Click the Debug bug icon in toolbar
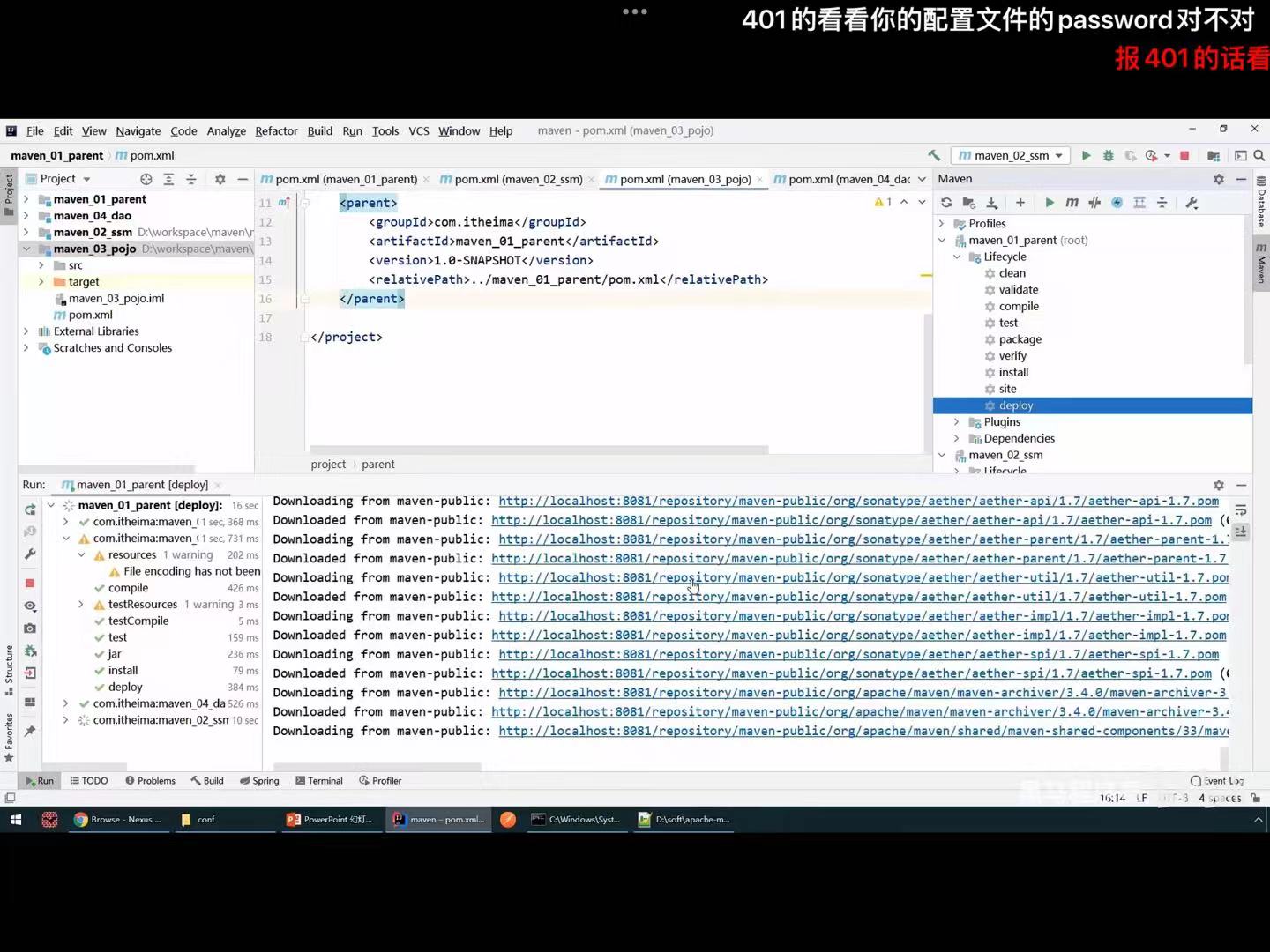This screenshot has height=952, width=1270. [1109, 155]
